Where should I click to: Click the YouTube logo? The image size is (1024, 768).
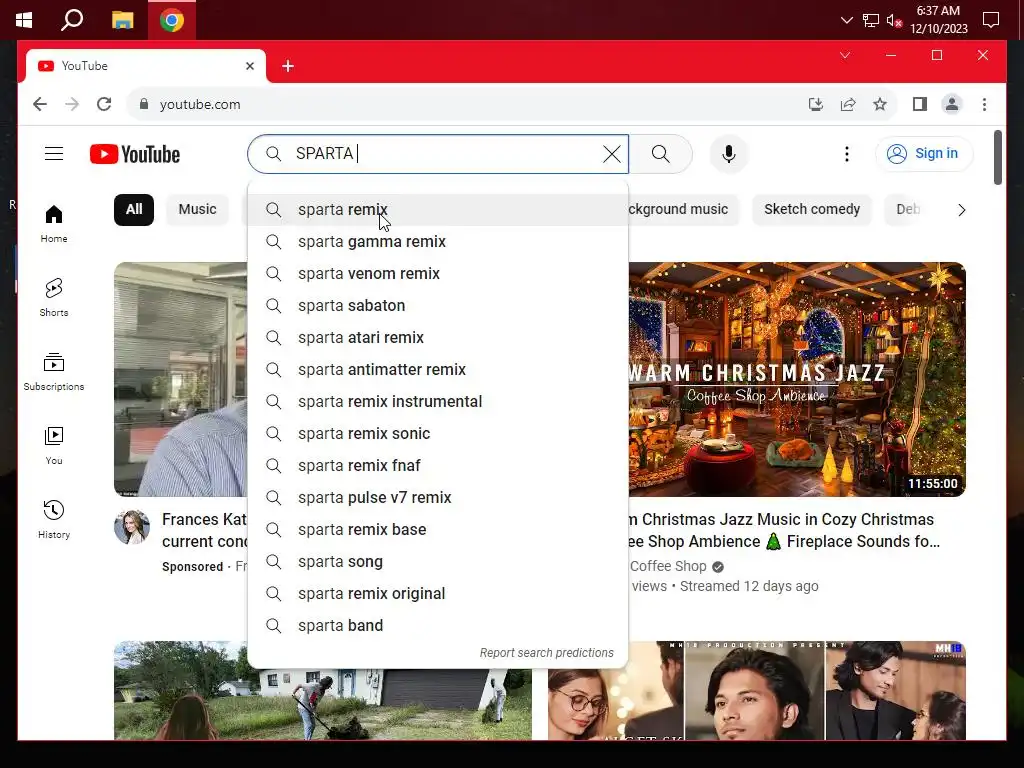(x=135, y=154)
